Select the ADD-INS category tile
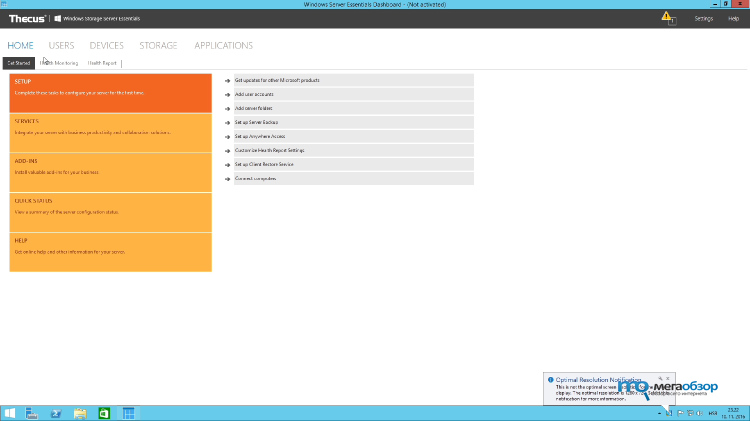Image resolution: width=750 pixels, height=421 pixels. click(x=110, y=172)
